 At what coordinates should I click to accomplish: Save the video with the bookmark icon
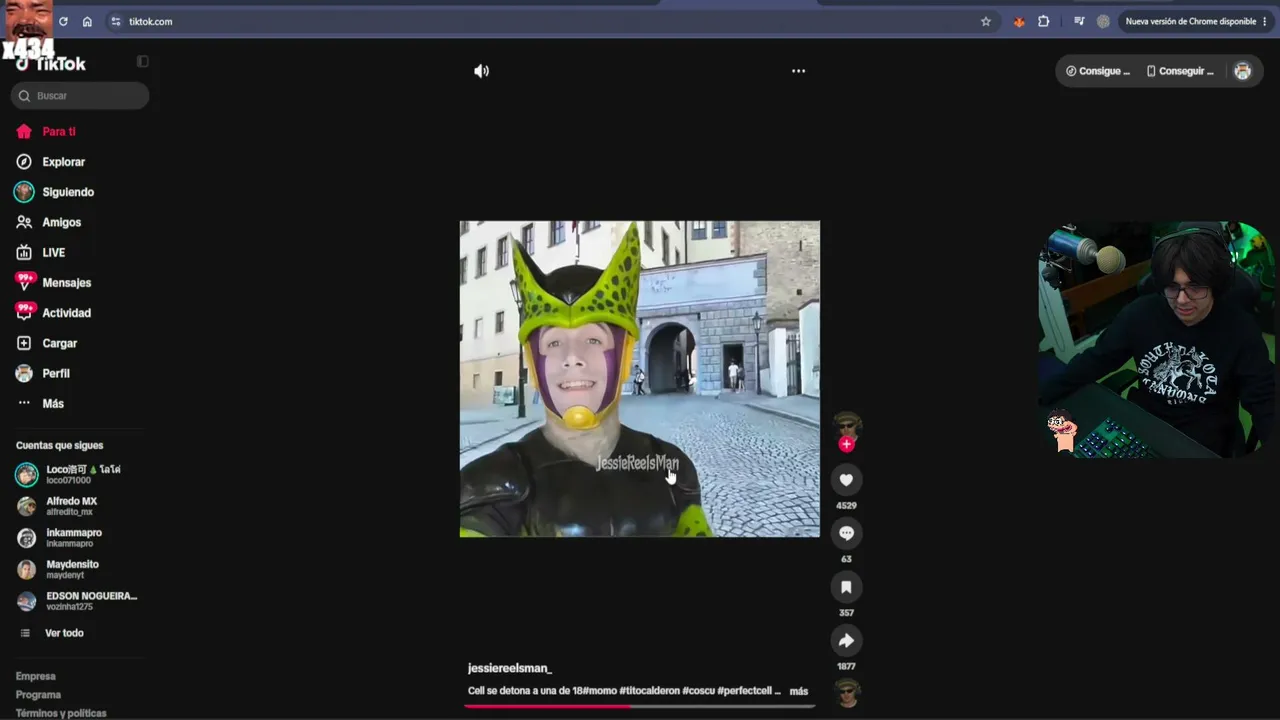[846, 587]
